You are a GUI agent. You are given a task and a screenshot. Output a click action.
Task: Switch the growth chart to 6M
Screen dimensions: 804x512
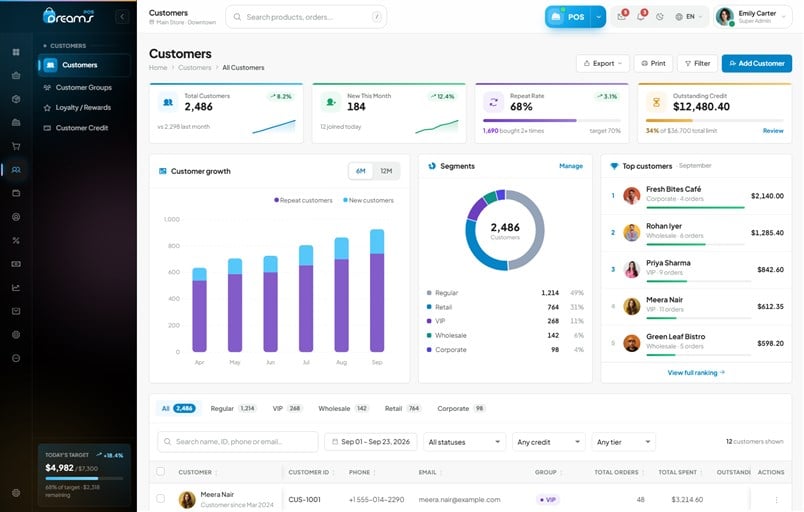361,171
